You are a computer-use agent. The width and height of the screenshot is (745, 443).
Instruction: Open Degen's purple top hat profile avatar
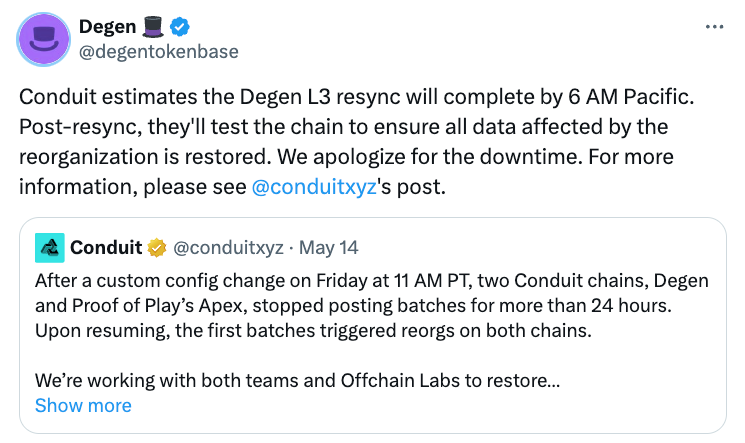click(44, 39)
